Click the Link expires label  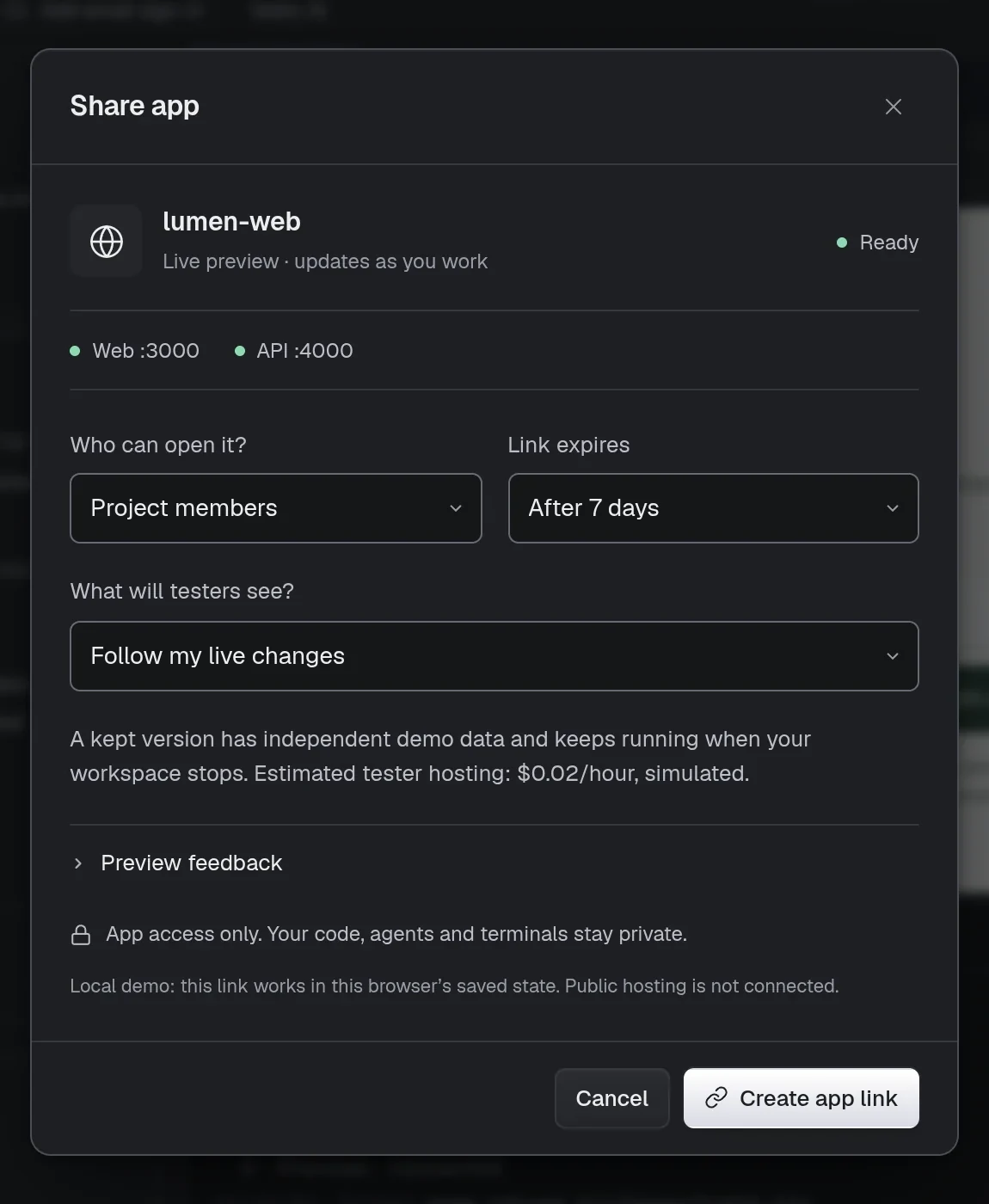(568, 445)
